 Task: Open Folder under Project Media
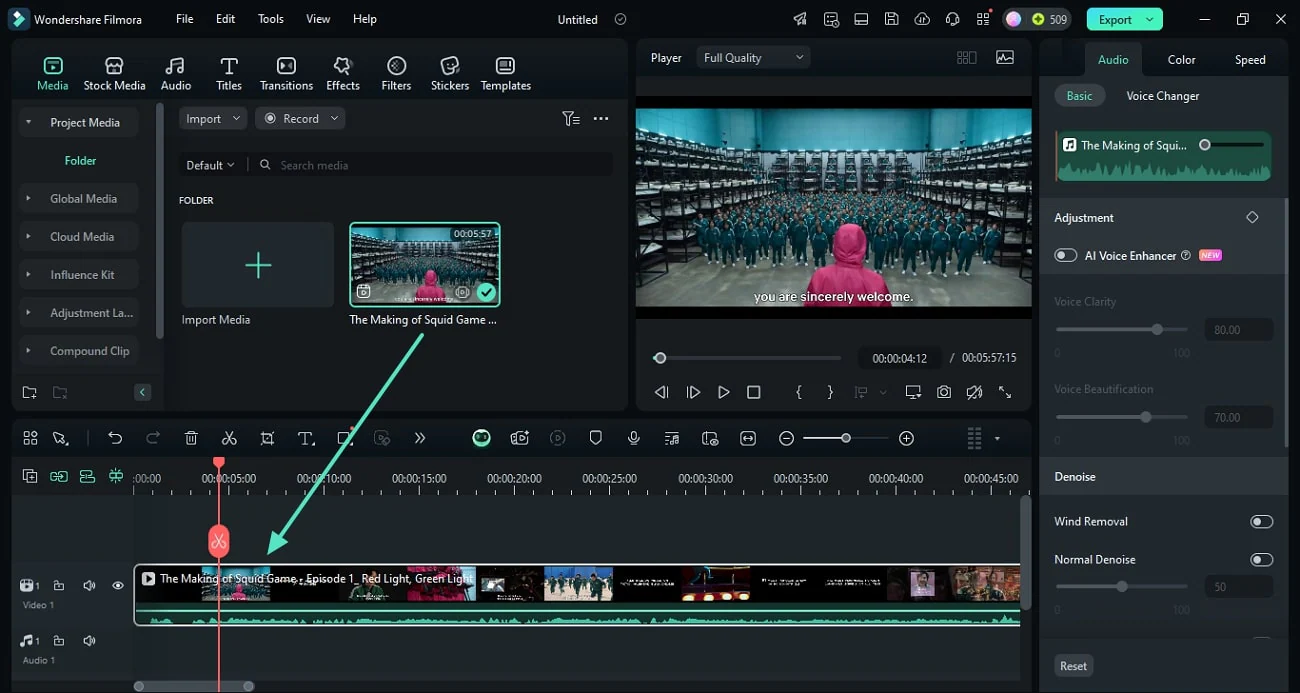tap(80, 160)
